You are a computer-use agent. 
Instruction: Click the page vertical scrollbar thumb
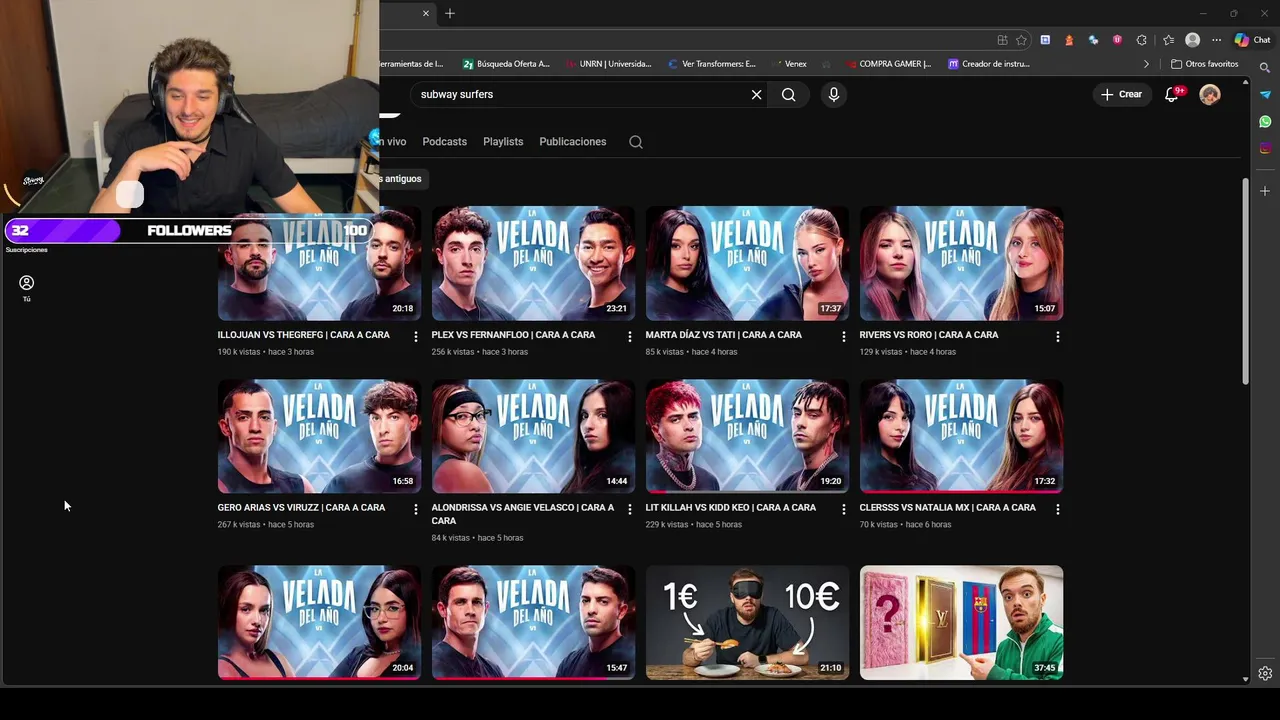click(1245, 282)
